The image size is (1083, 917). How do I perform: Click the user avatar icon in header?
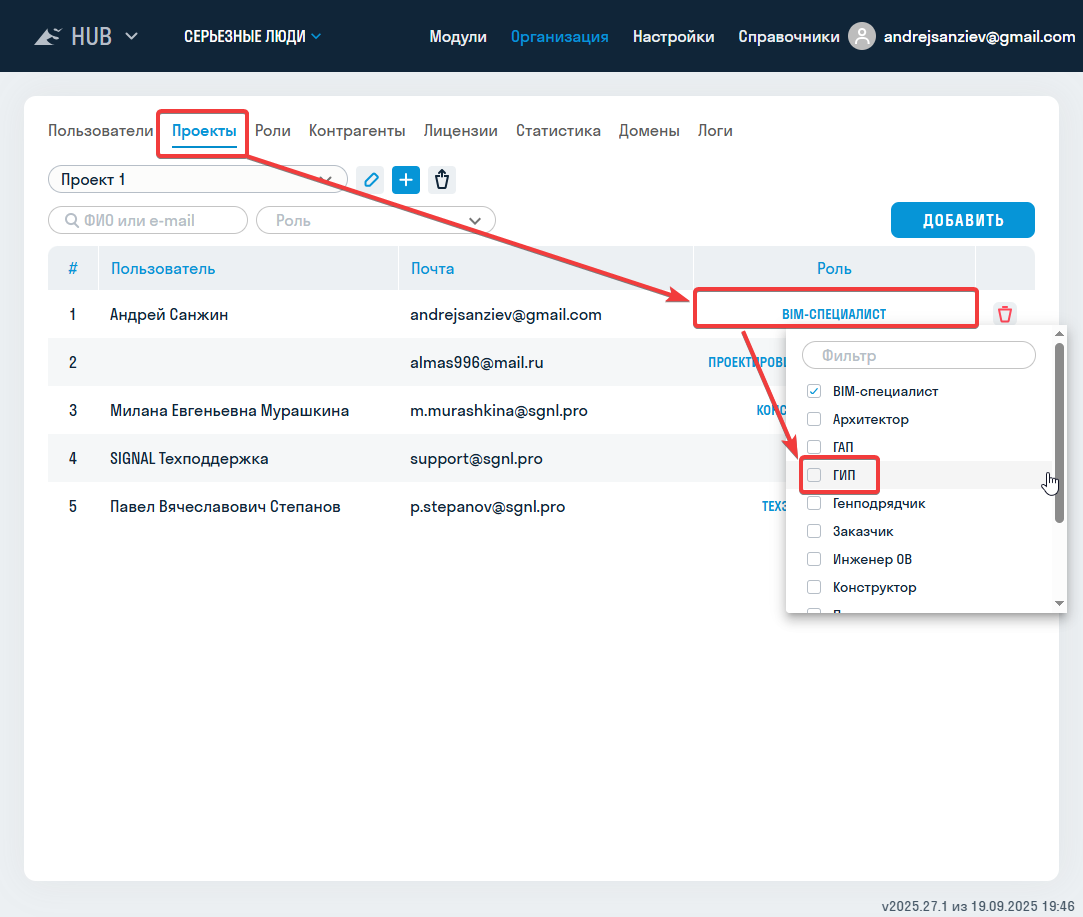tap(861, 36)
